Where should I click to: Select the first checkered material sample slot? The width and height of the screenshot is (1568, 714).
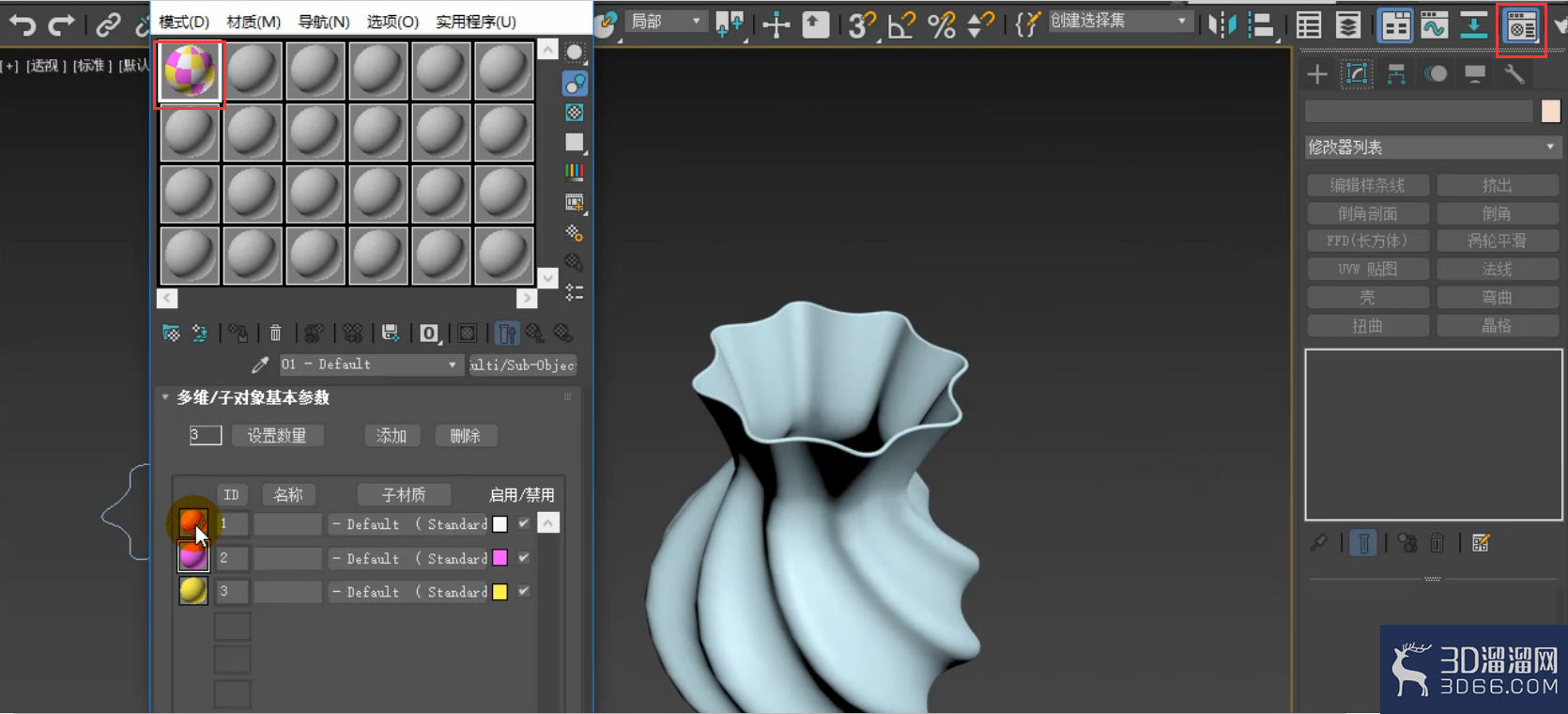(x=190, y=71)
